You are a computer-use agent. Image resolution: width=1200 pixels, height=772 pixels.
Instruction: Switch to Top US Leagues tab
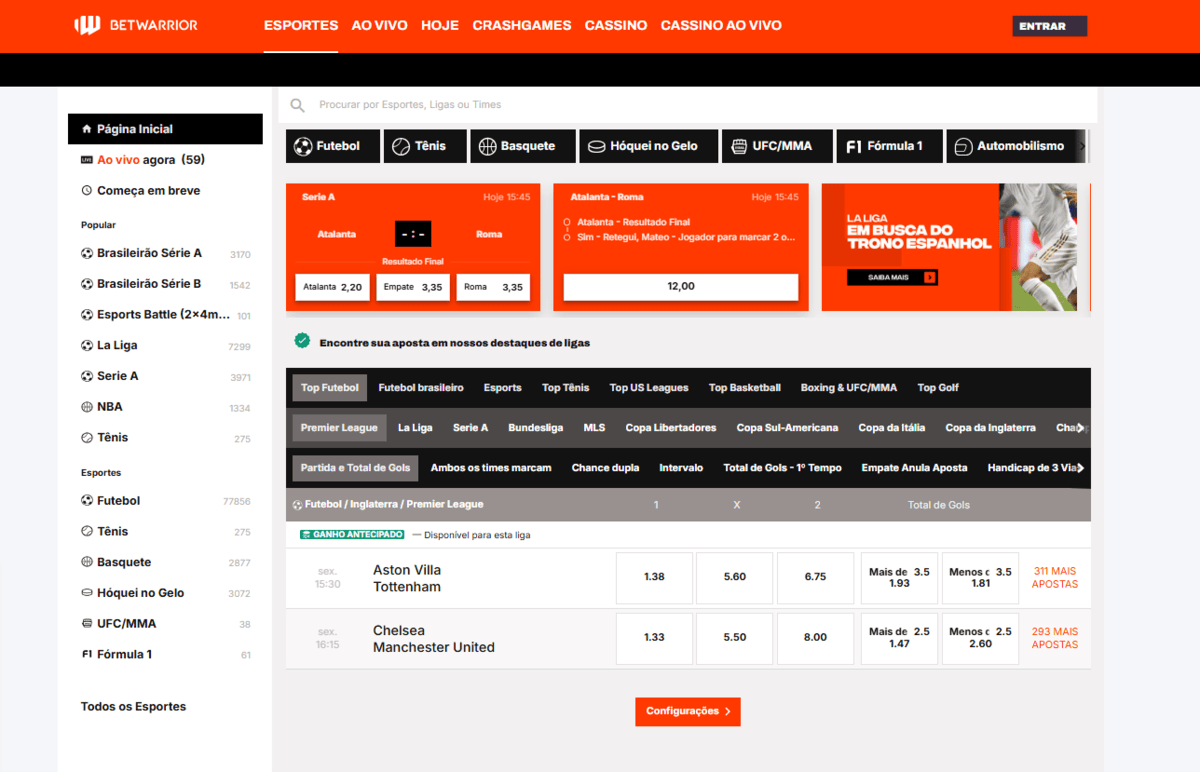649,388
